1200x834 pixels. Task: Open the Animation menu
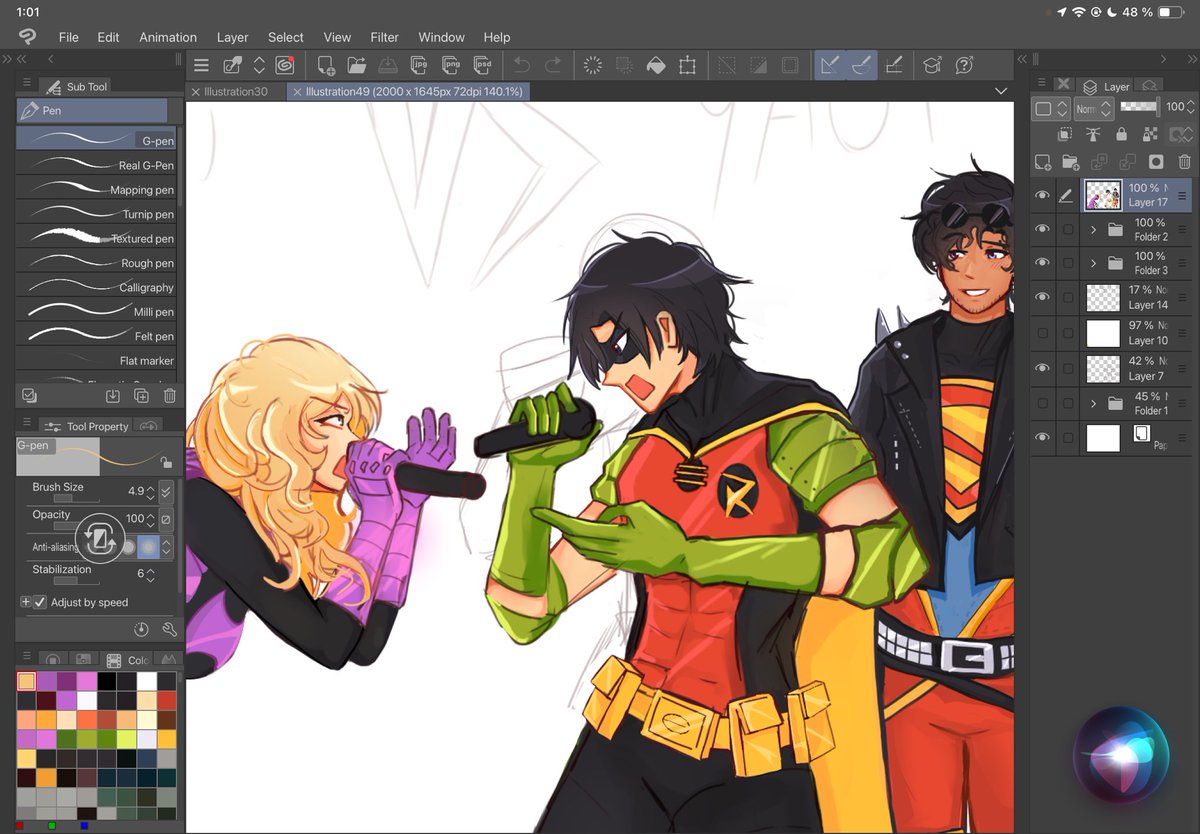[167, 37]
